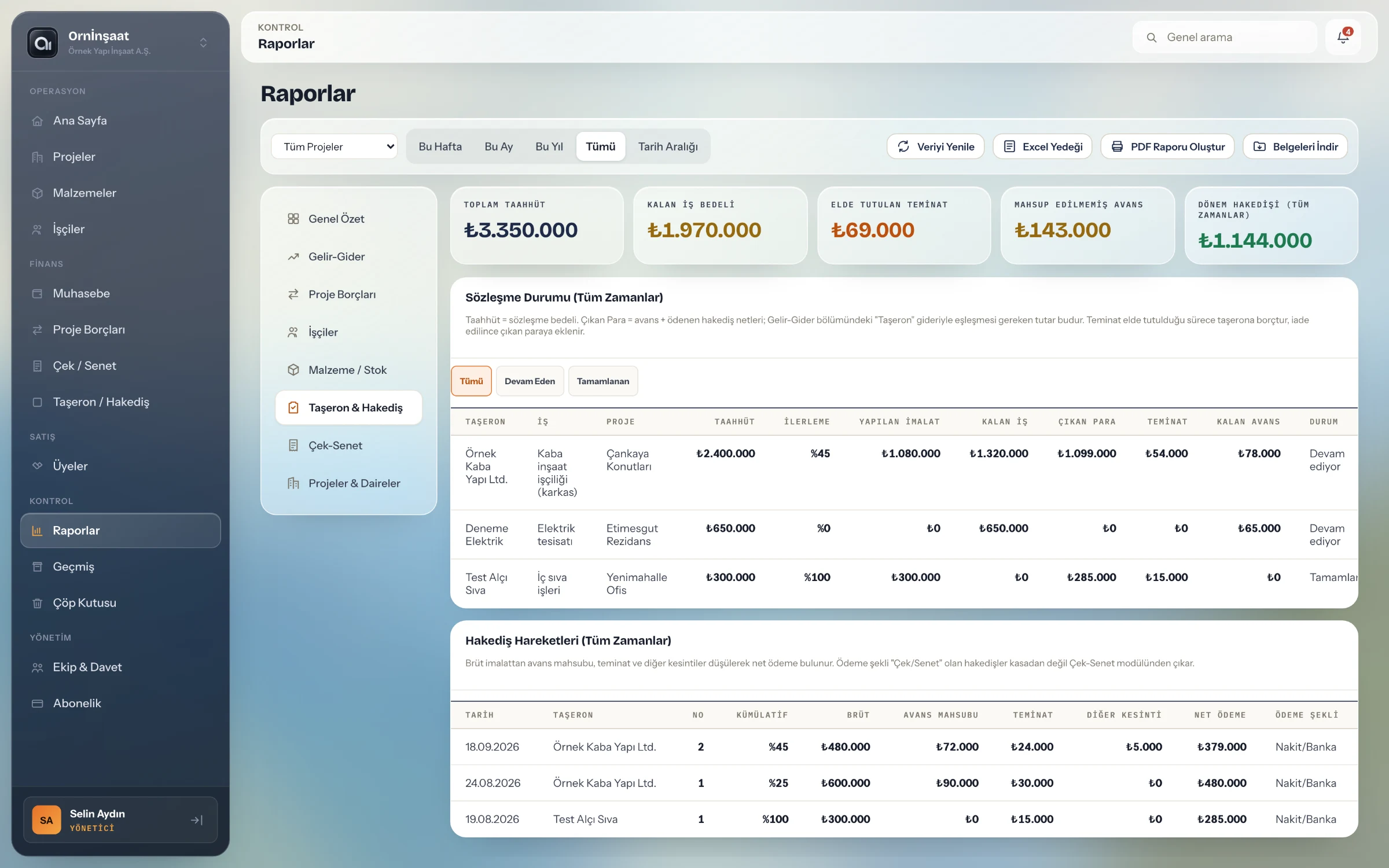Click the ₺3.350.000 Toplam Taahhüt value

pos(521,230)
